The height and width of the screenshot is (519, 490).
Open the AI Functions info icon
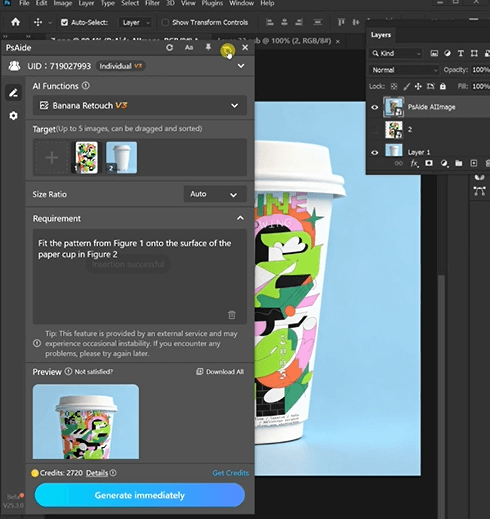[x=86, y=86]
